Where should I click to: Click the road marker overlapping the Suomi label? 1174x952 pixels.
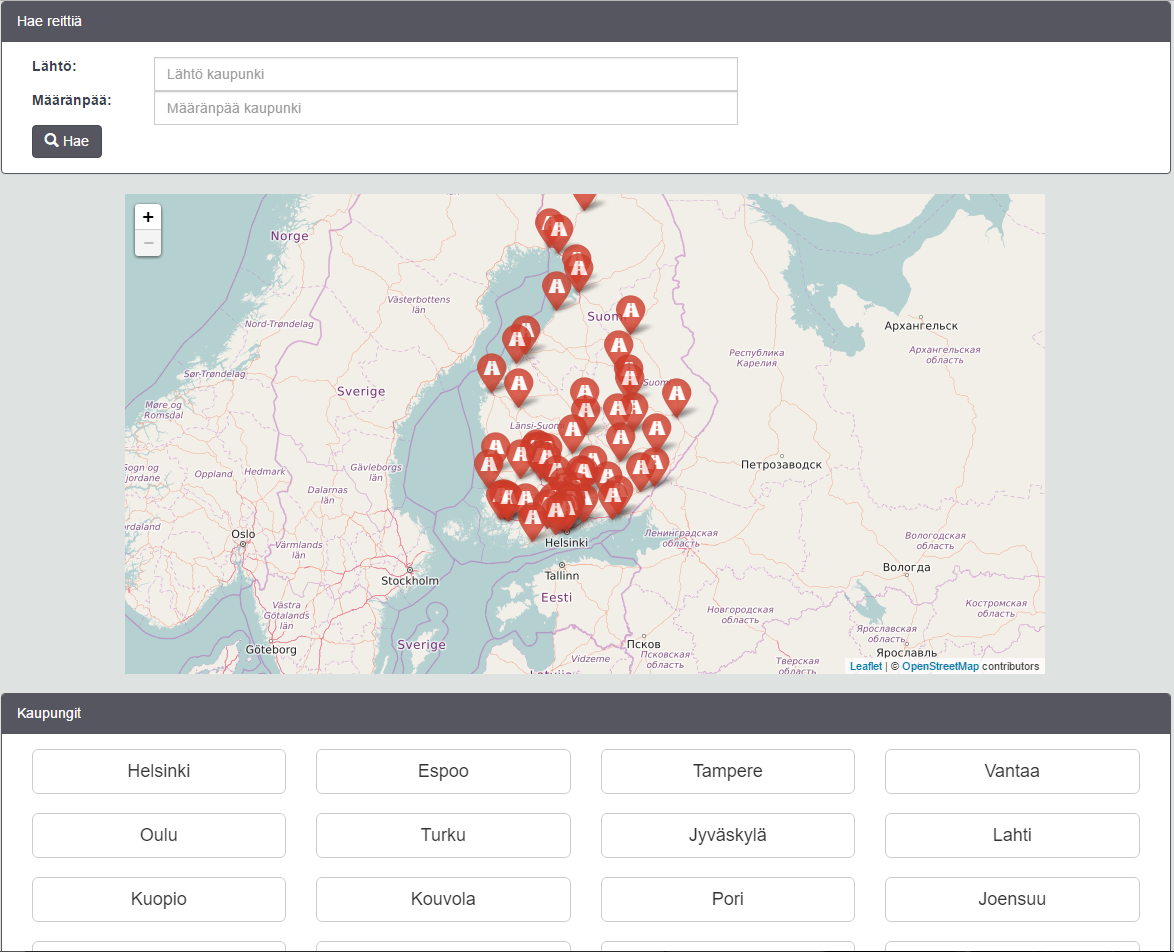point(630,313)
